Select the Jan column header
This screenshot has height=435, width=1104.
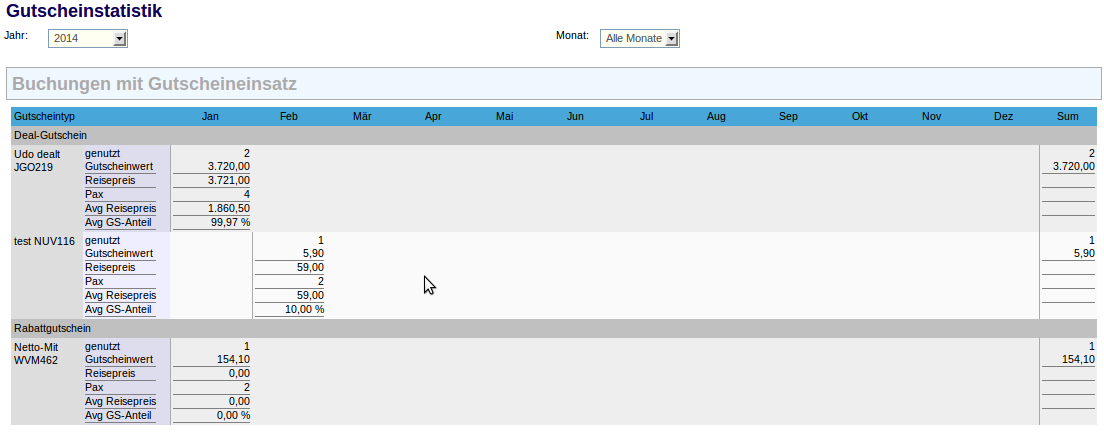tap(210, 117)
